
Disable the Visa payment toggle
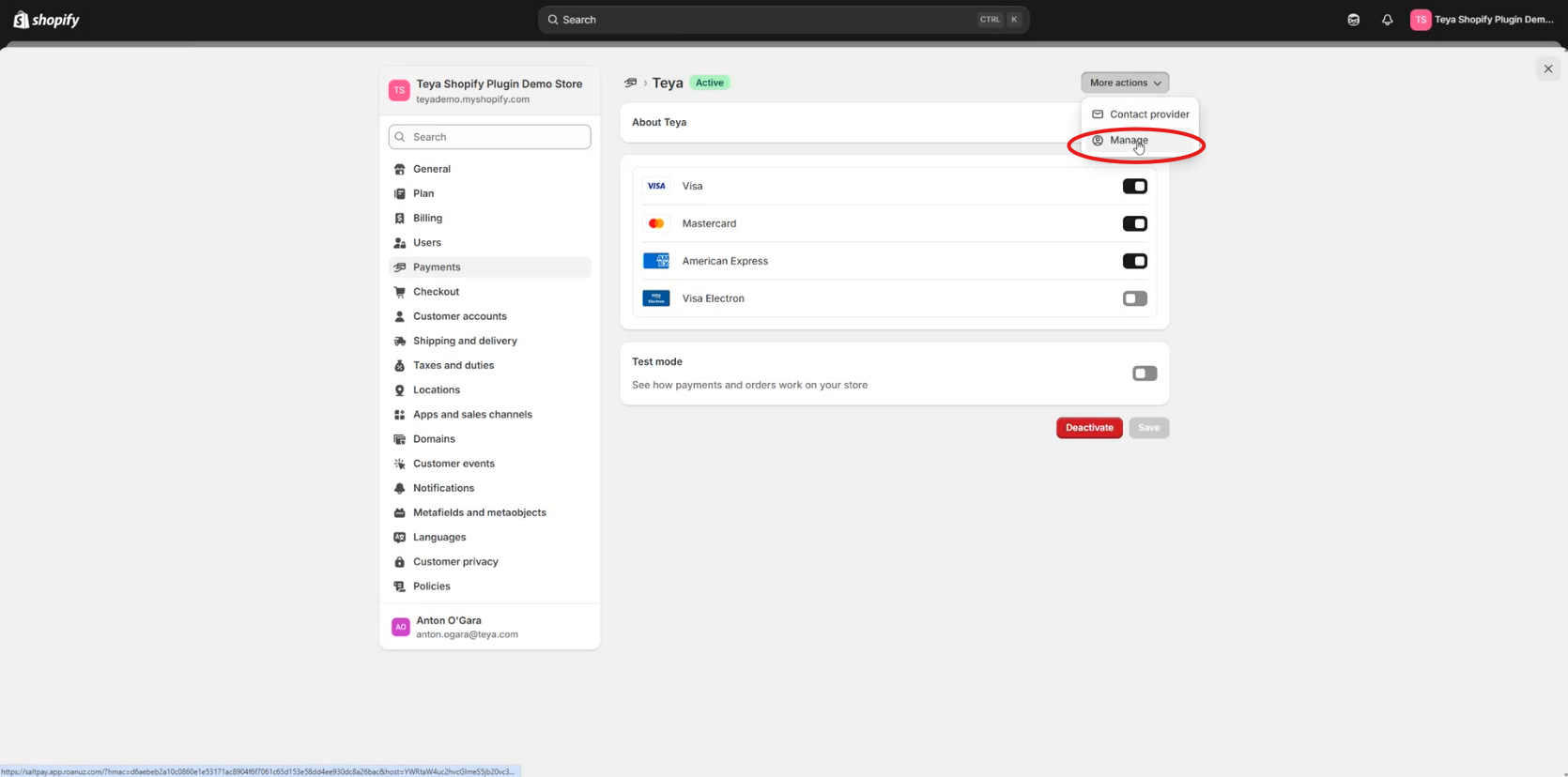click(x=1135, y=186)
